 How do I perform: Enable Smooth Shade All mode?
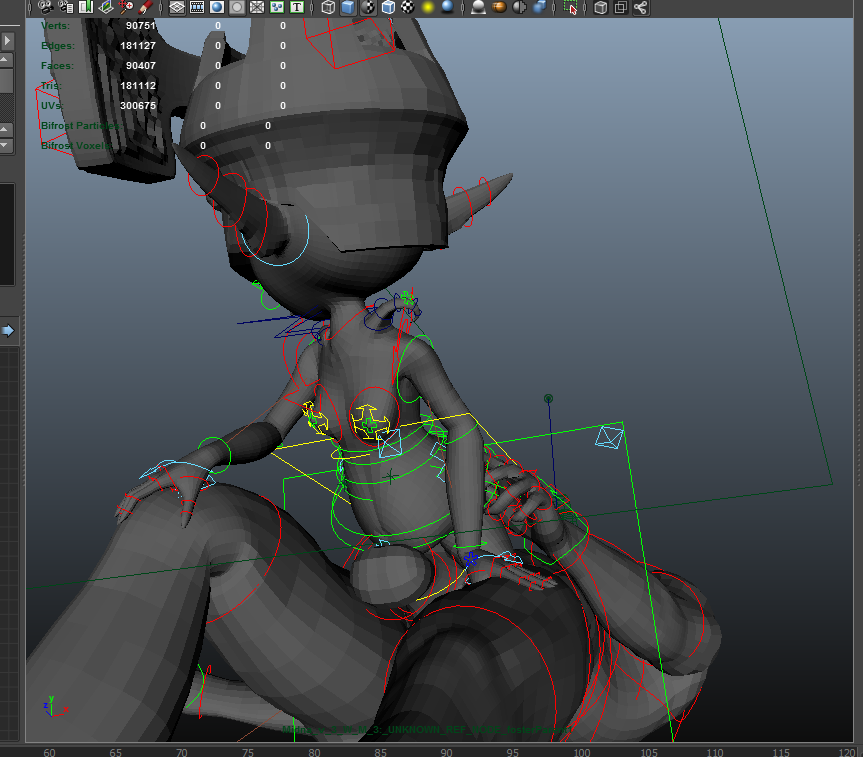pos(347,7)
